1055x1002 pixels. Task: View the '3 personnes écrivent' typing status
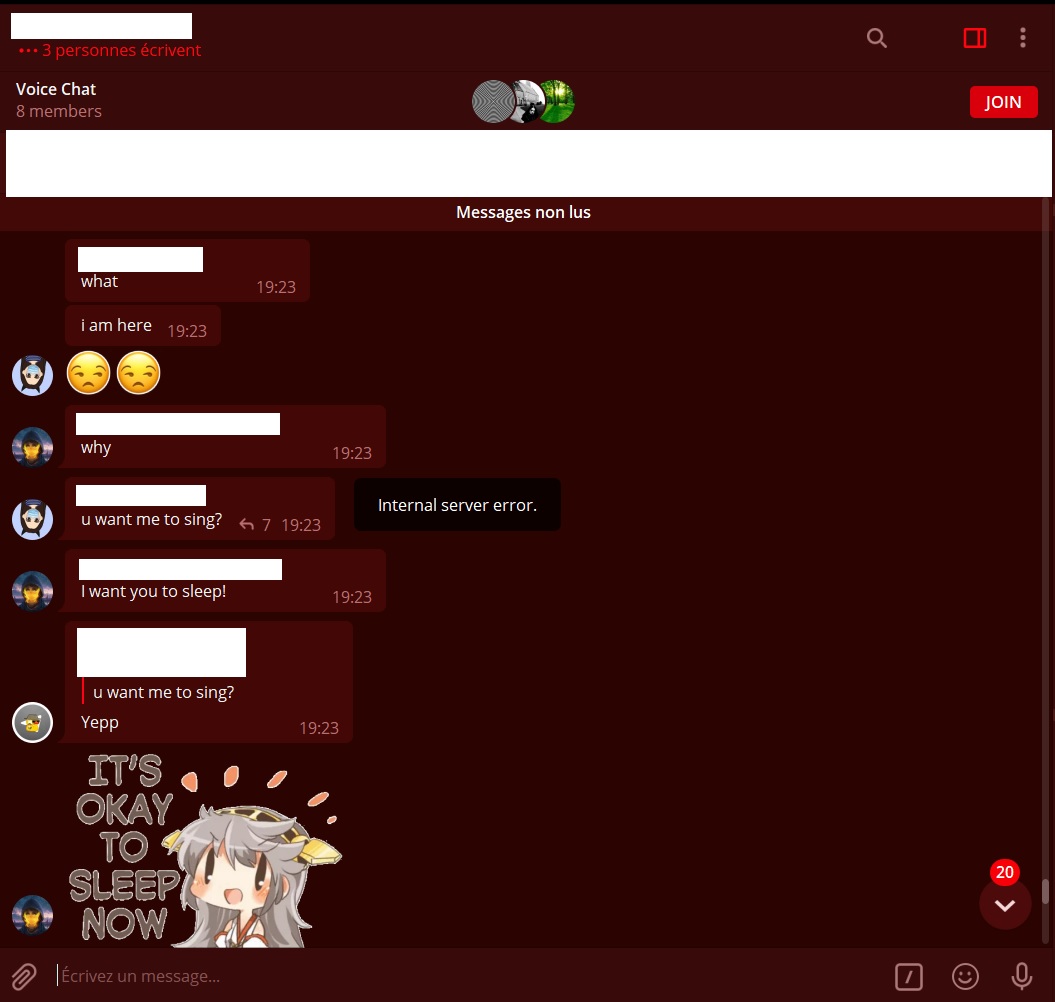pos(110,50)
